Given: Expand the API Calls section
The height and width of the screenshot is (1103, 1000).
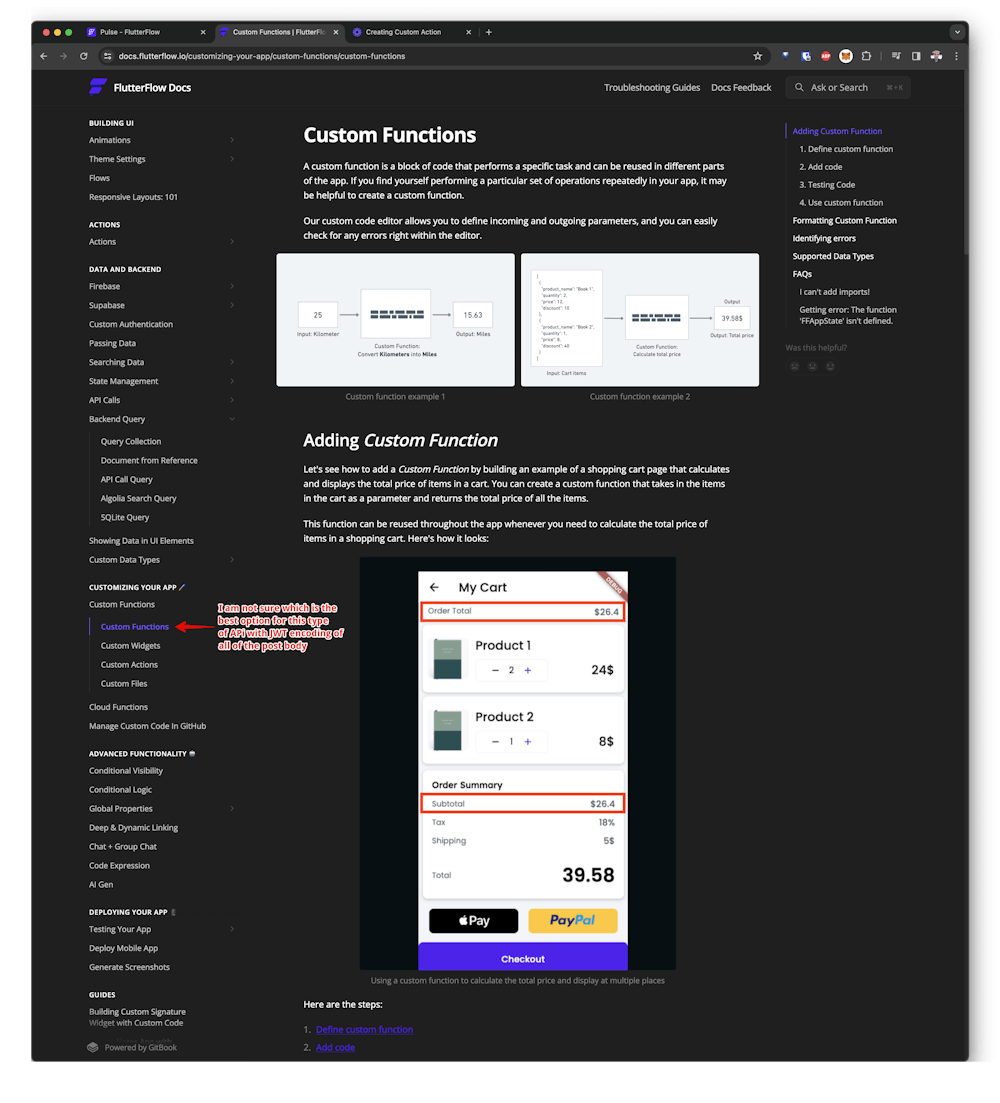Looking at the screenshot, I should coord(232,400).
